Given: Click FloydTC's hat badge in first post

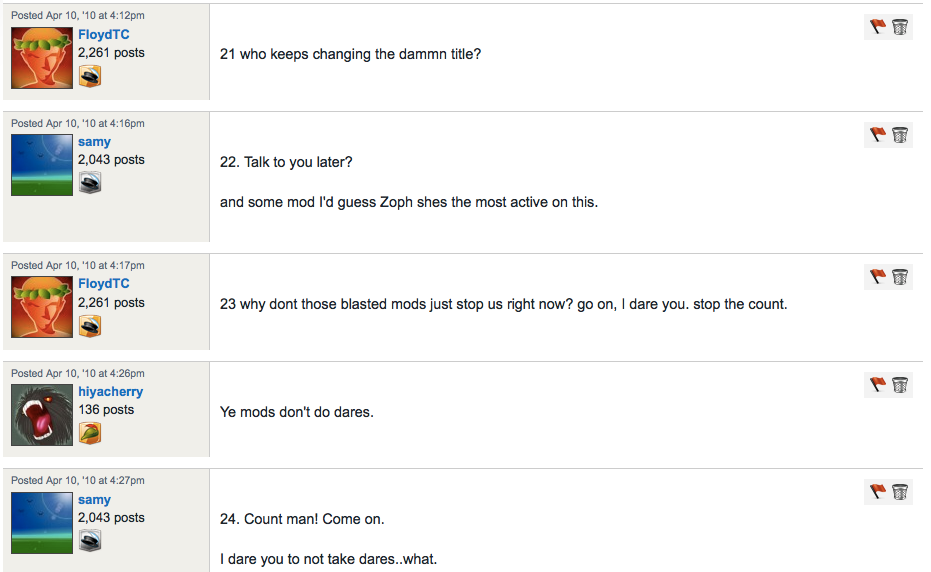Looking at the screenshot, I should 90,76.
